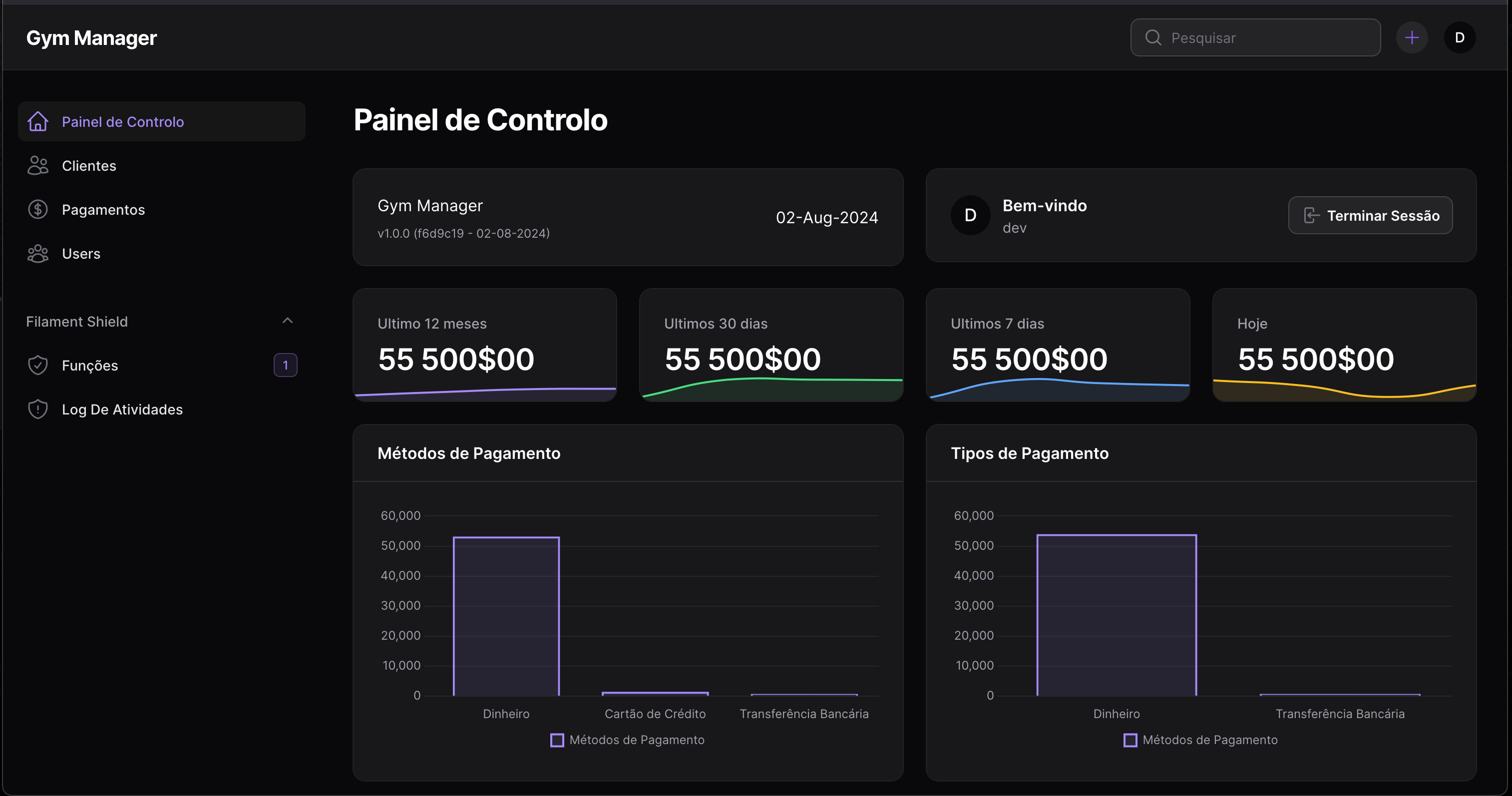Viewport: 1512px width, 796px height.
Task: Click the username dev text
Action: [1014, 228]
